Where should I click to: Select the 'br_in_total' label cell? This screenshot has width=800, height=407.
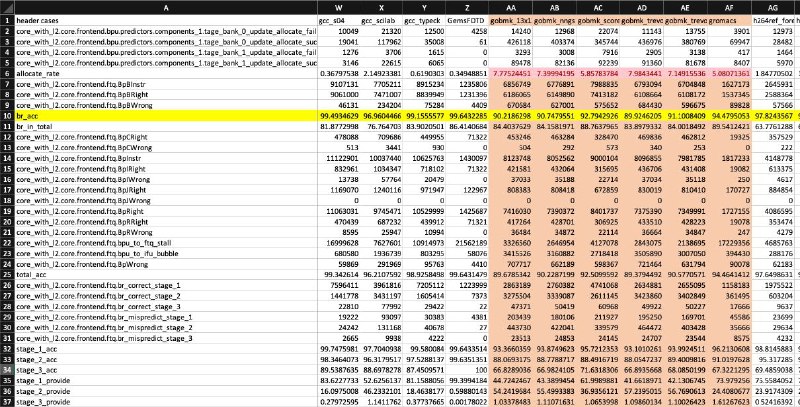(x=38, y=127)
